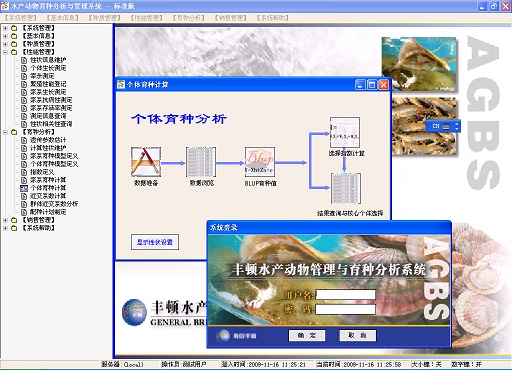Open the 数据浏览 table icon

click(201, 162)
